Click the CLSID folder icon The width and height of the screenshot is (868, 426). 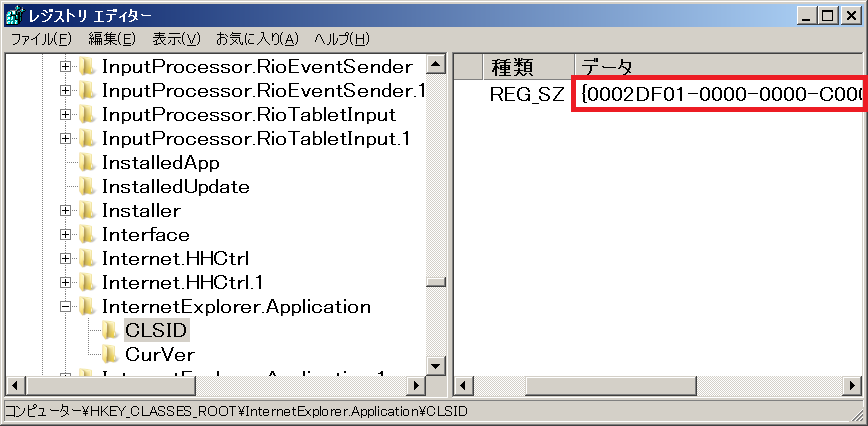tap(110, 330)
